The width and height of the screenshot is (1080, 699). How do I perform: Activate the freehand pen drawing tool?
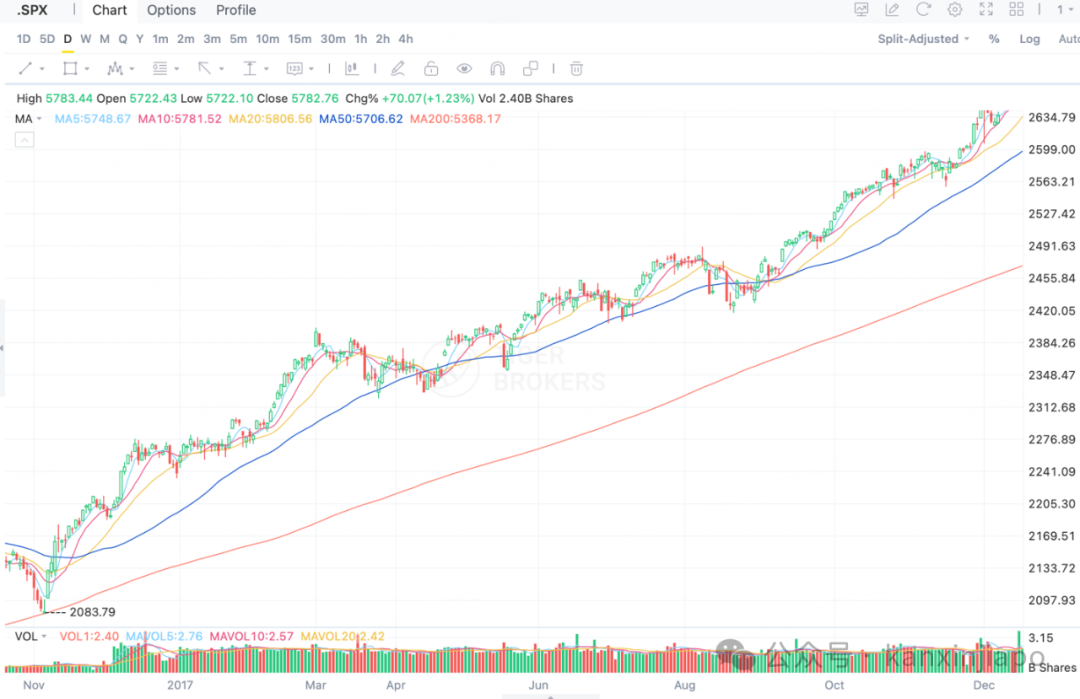pos(397,68)
